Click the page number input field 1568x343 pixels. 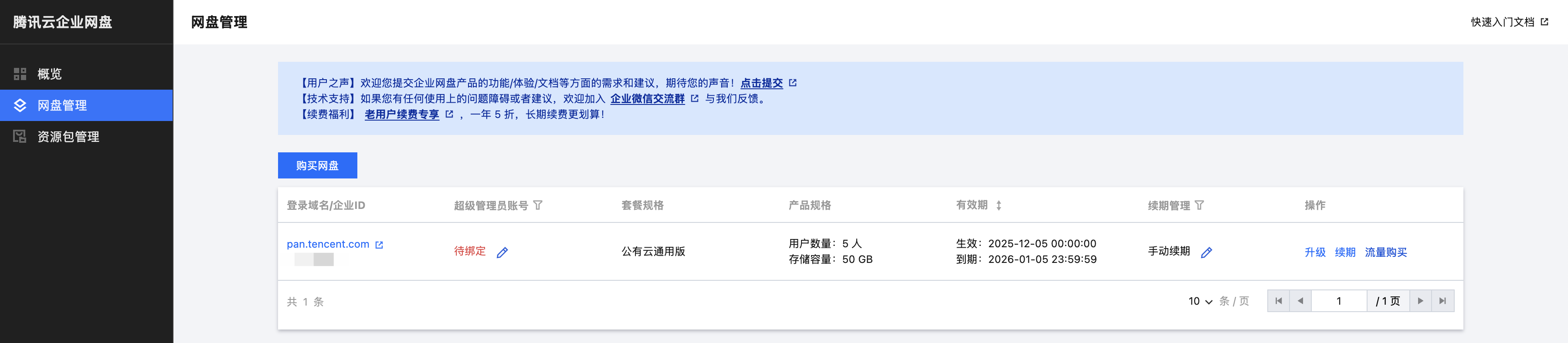(1338, 301)
